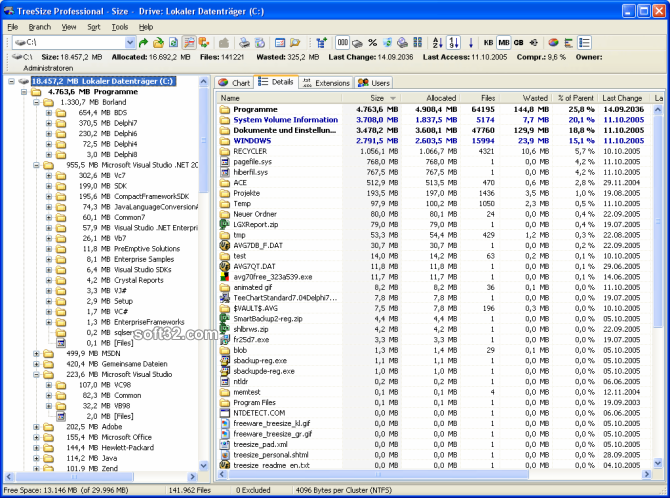670x498 pixels.
Task: Open the Sort menu
Action: (94, 27)
